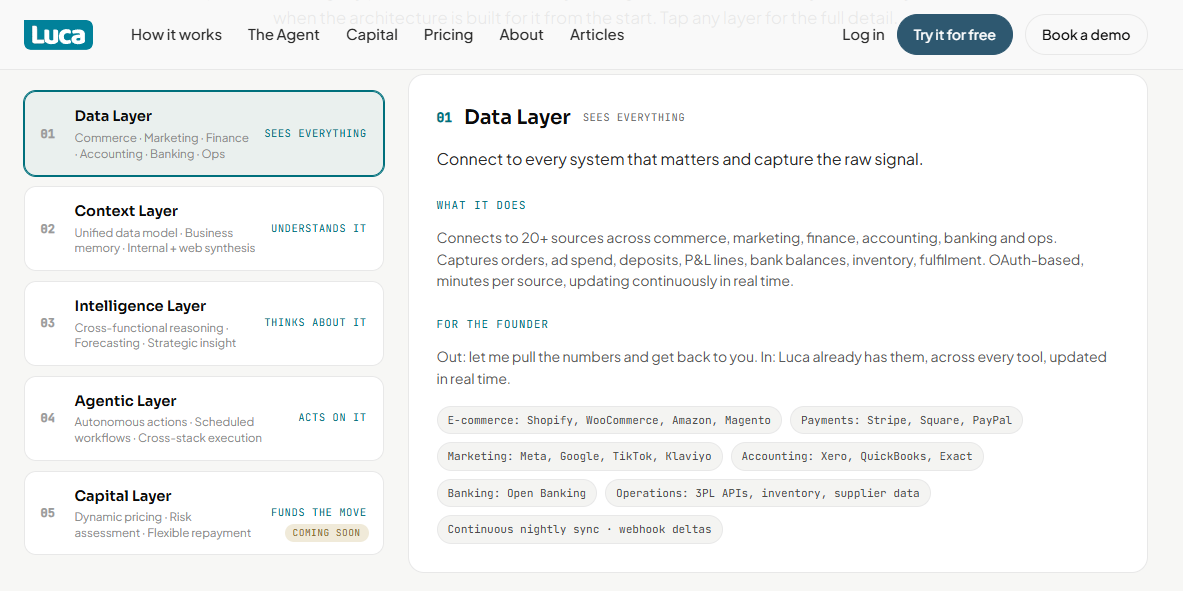Click the THINKS ABOUT IT tag
Image resolution: width=1183 pixels, height=591 pixels.
pos(315,322)
